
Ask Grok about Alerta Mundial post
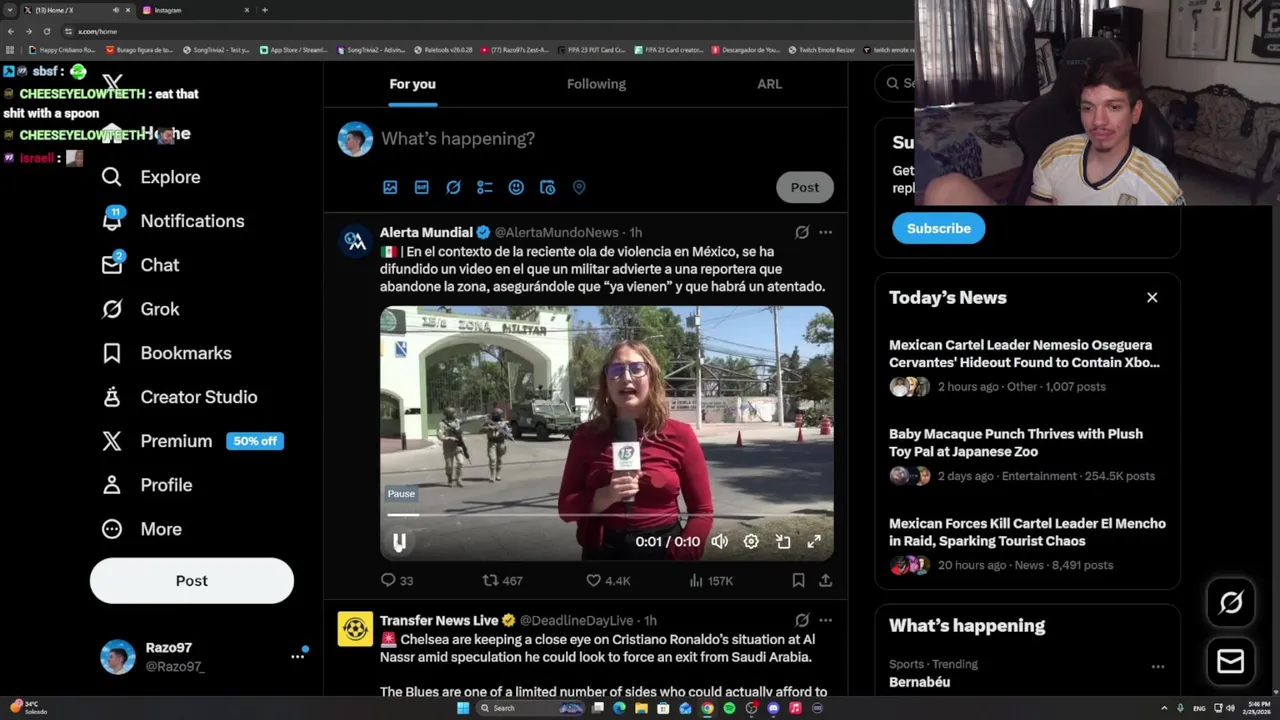click(802, 232)
